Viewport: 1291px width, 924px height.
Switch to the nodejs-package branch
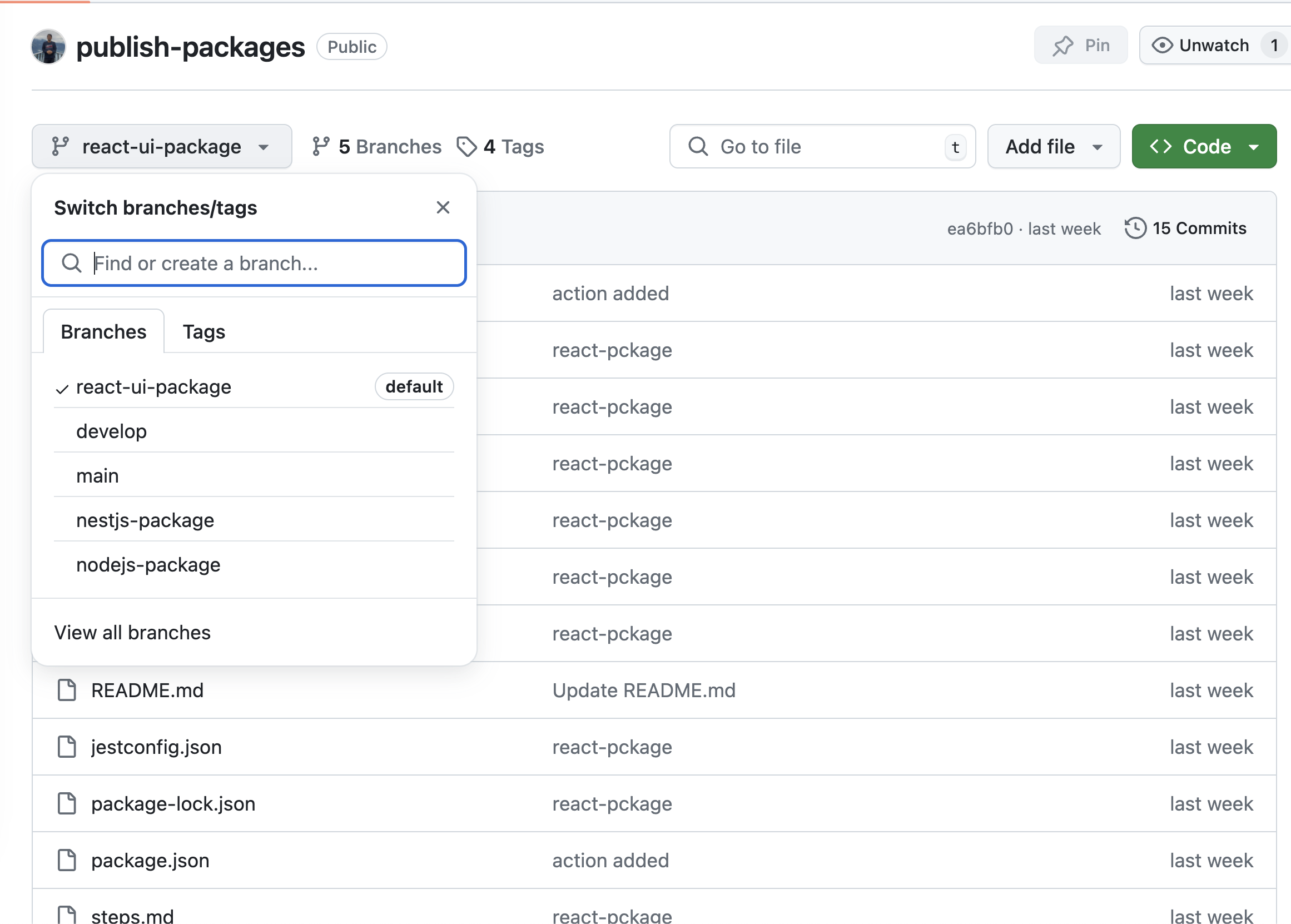148,564
